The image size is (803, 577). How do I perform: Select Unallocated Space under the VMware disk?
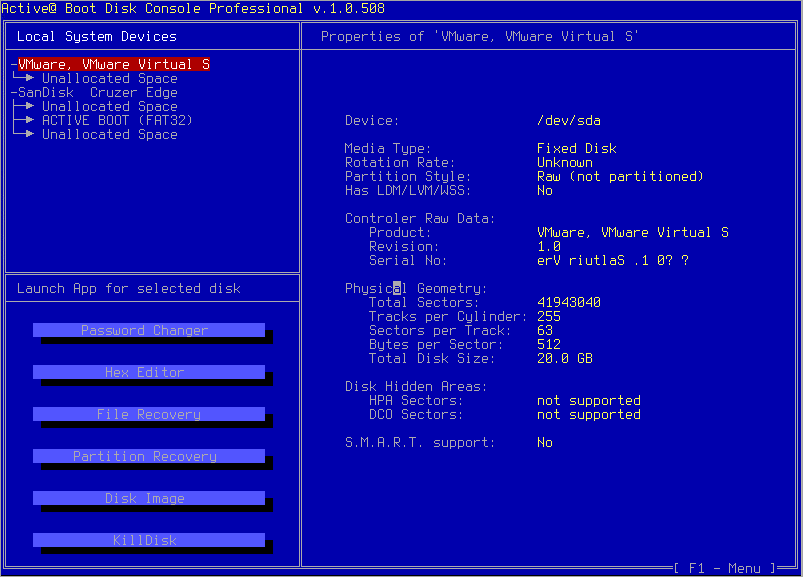[x=110, y=78]
